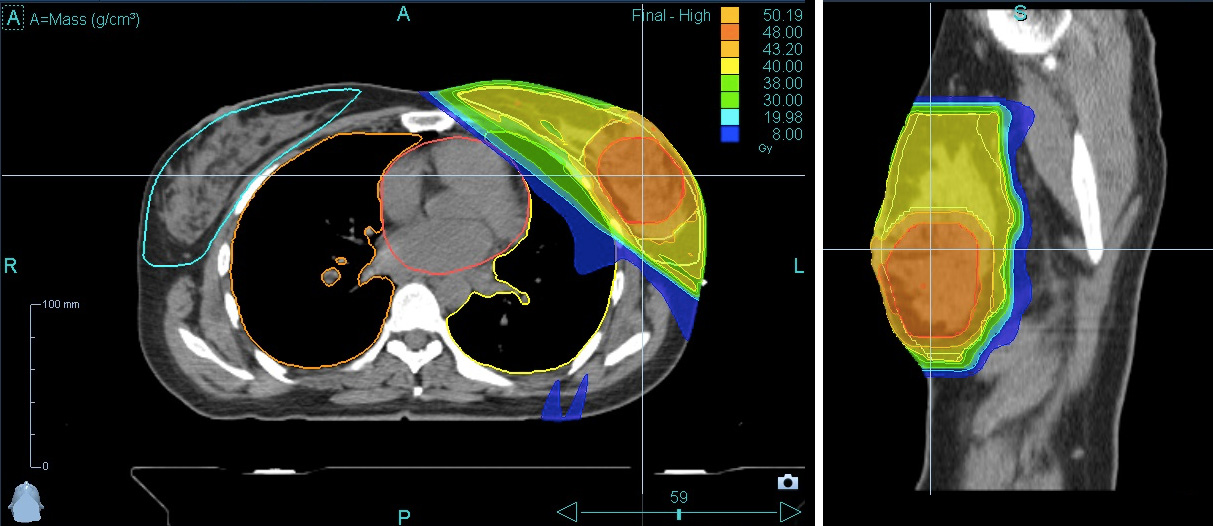1213x526 pixels.
Task: Click the 50.19 Gy color swatch
Action: coord(730,15)
